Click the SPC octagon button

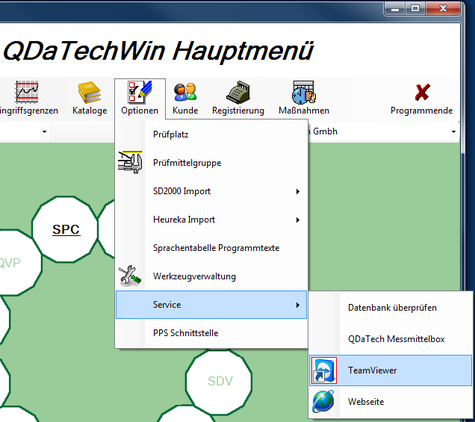(x=65, y=229)
